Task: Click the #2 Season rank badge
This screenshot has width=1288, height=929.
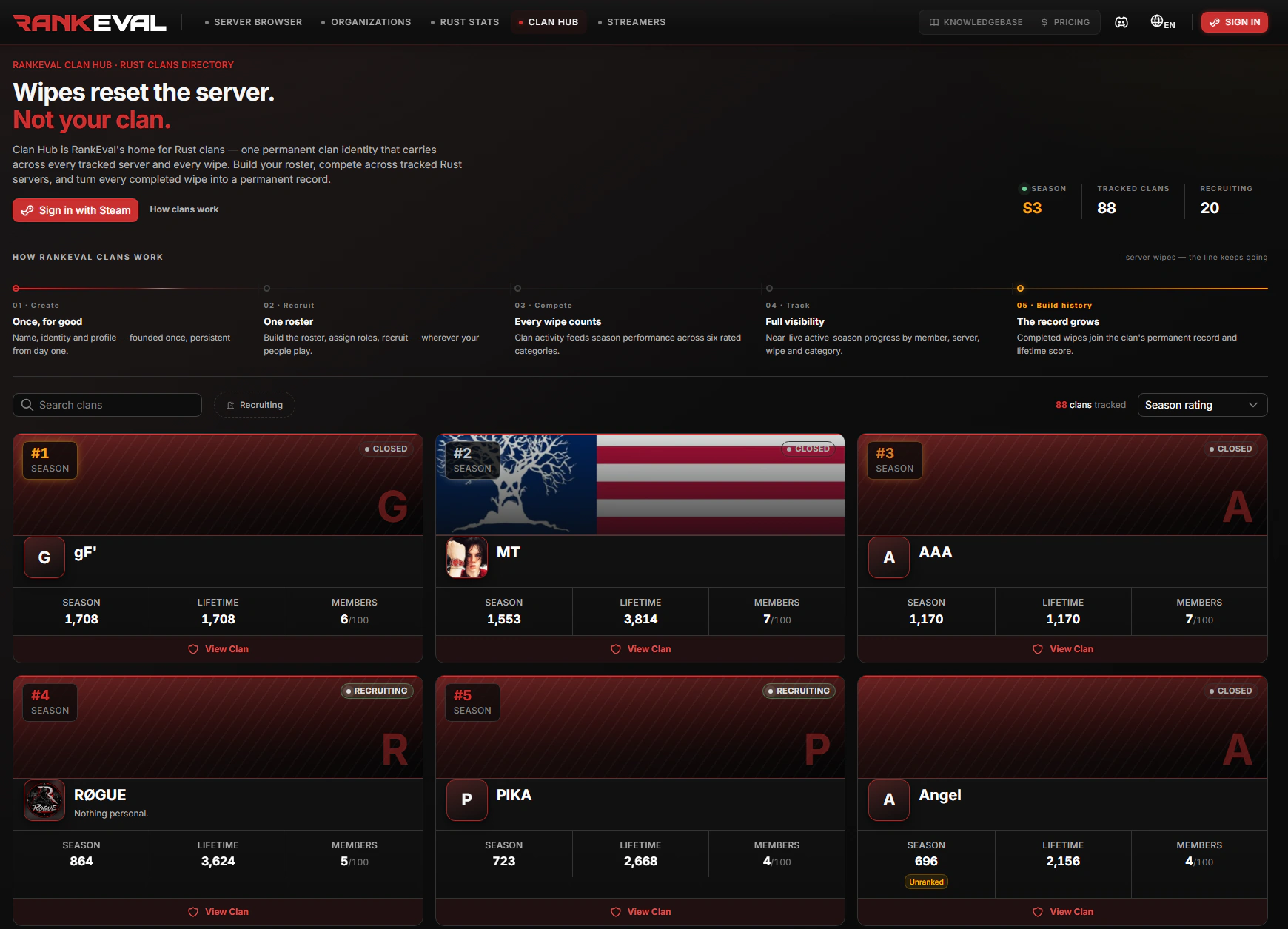Action: pyautogui.click(x=472, y=460)
